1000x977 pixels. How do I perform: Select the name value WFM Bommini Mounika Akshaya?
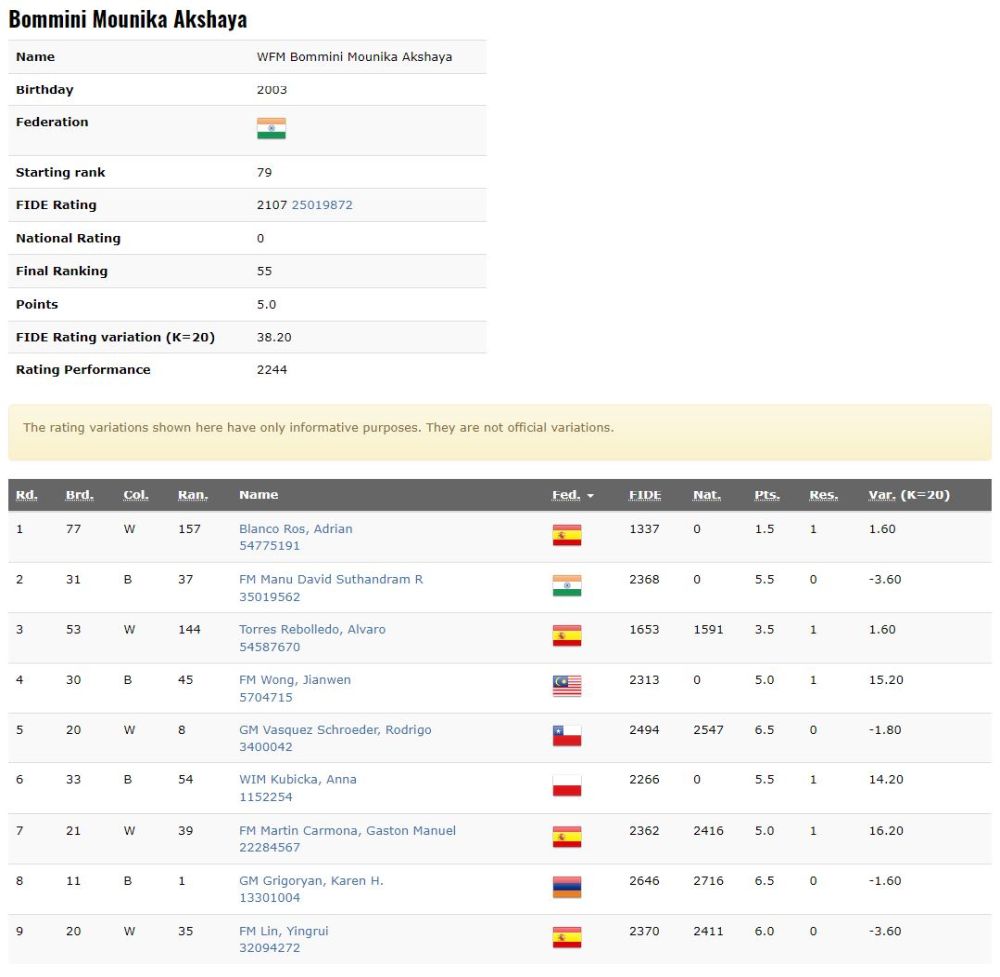(355, 57)
